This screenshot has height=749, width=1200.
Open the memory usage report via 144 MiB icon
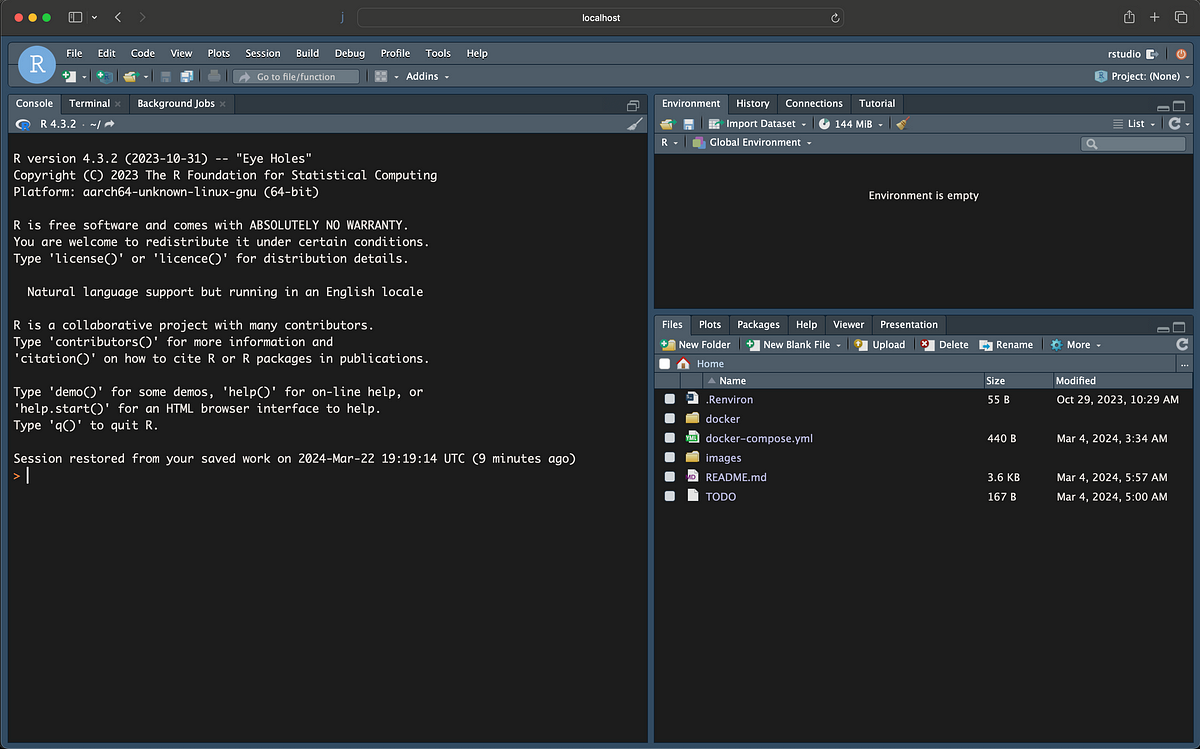point(848,124)
